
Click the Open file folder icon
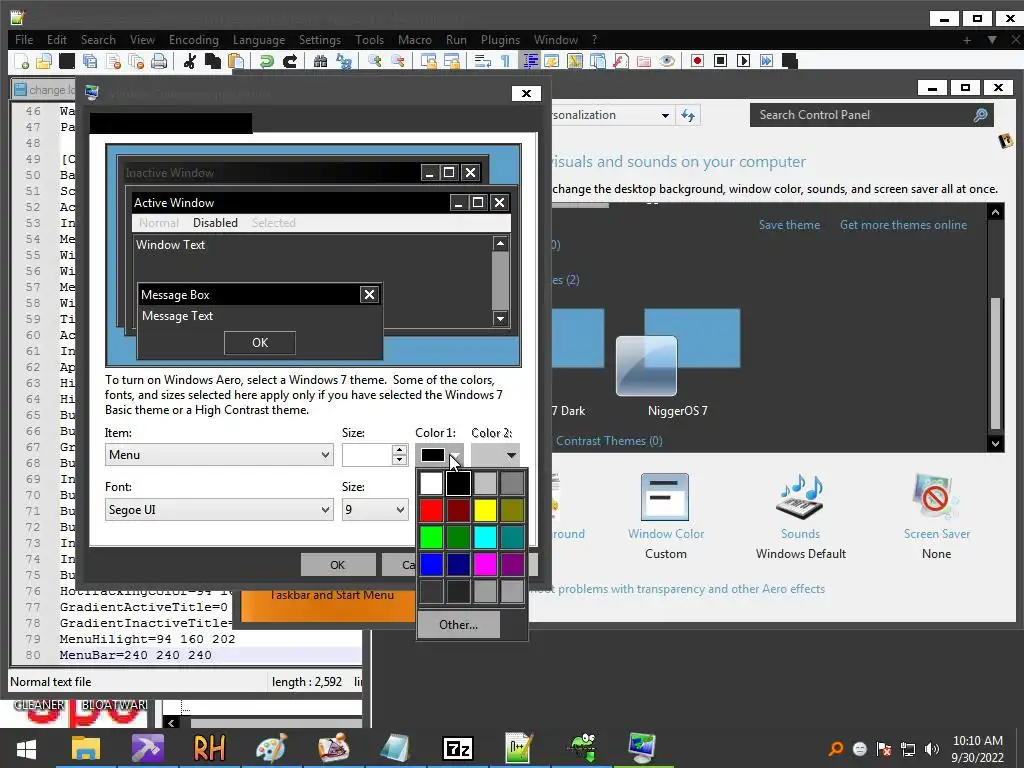[x=44, y=61]
